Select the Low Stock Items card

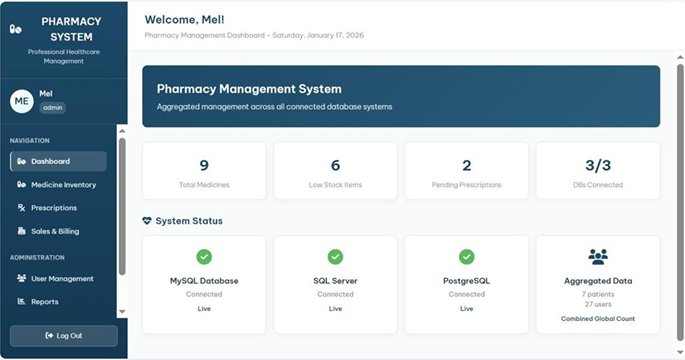[x=335, y=170]
